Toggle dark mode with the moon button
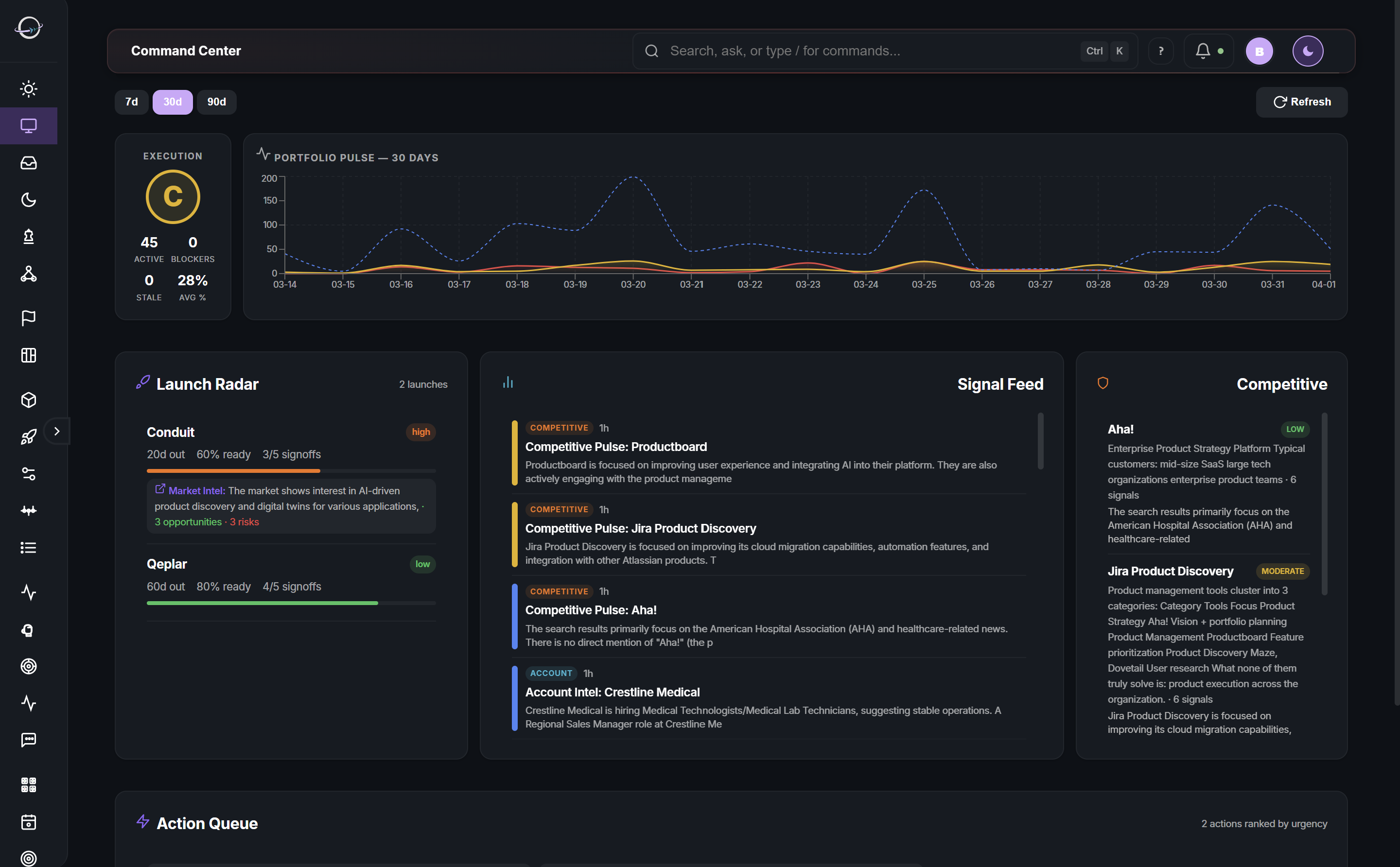Viewport: 1400px width, 867px height. 1307,51
